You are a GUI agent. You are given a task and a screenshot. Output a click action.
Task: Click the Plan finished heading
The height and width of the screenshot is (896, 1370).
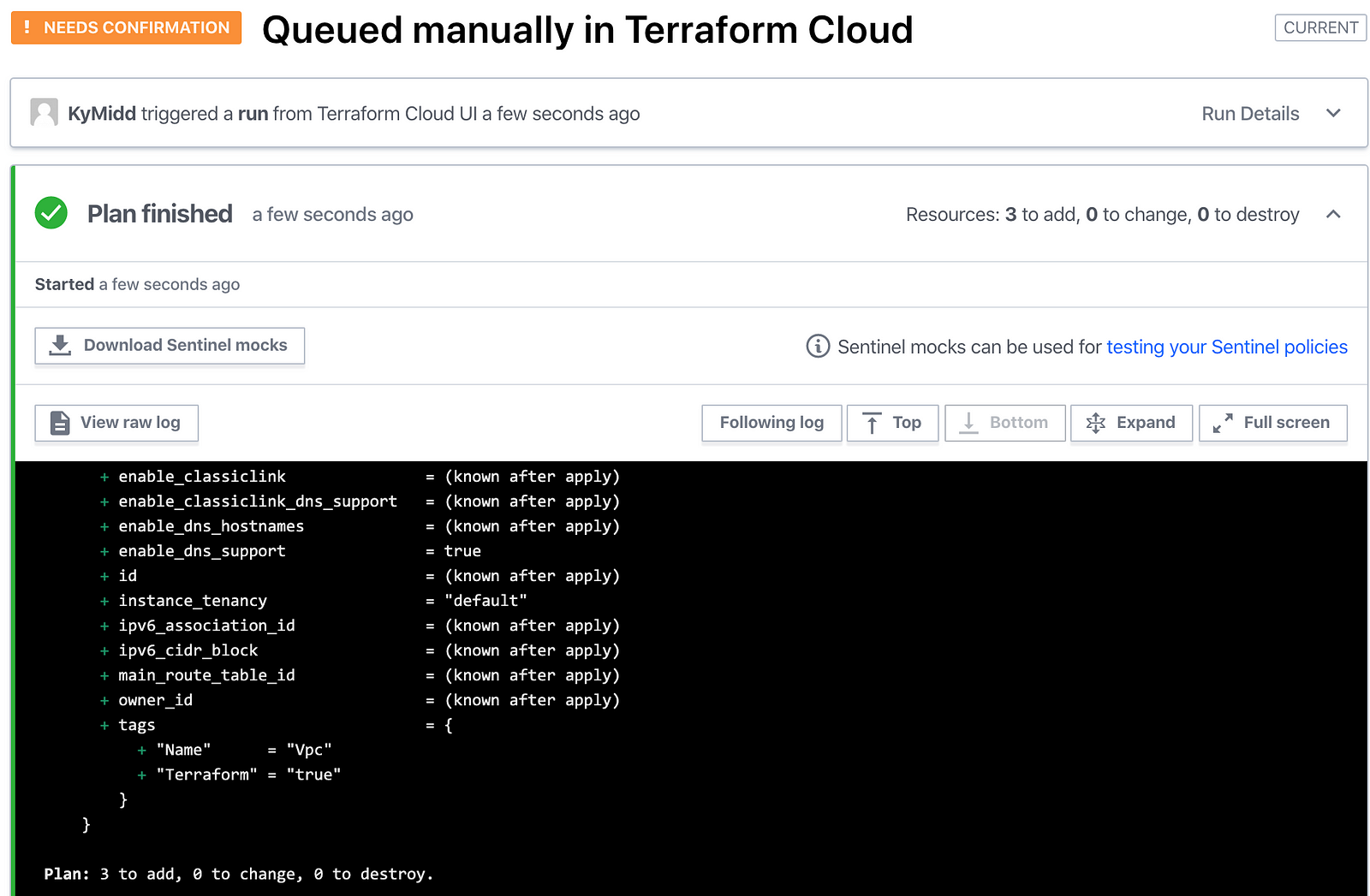[x=160, y=213]
